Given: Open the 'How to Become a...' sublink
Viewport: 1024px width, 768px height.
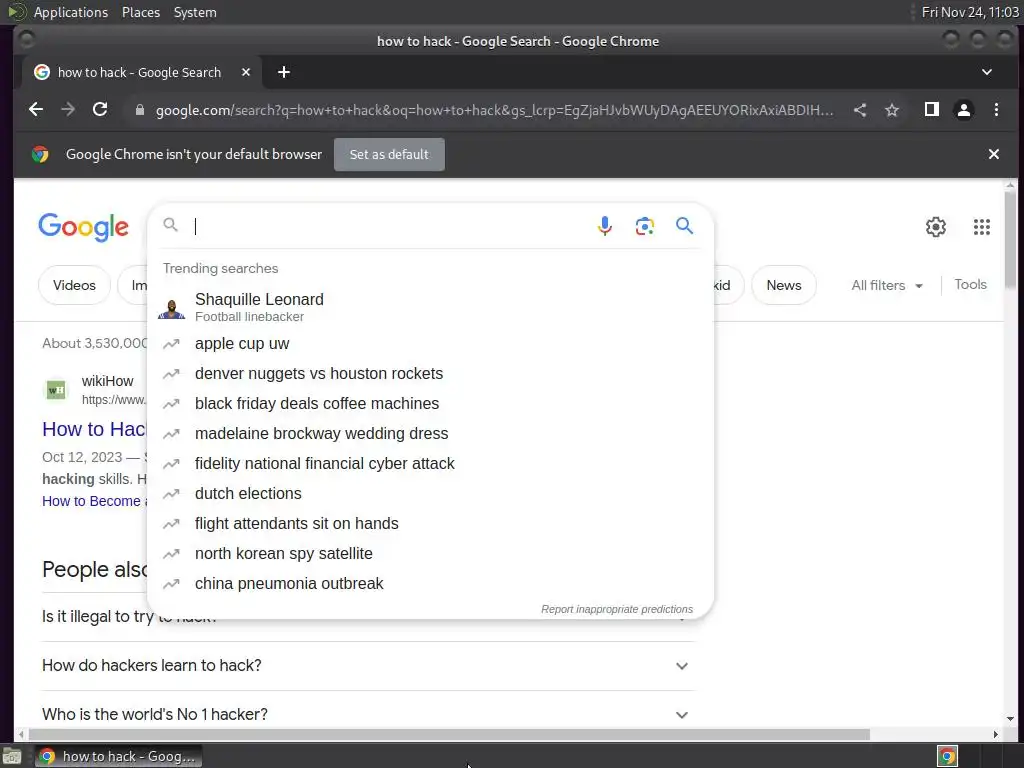Looking at the screenshot, I should coord(95,501).
